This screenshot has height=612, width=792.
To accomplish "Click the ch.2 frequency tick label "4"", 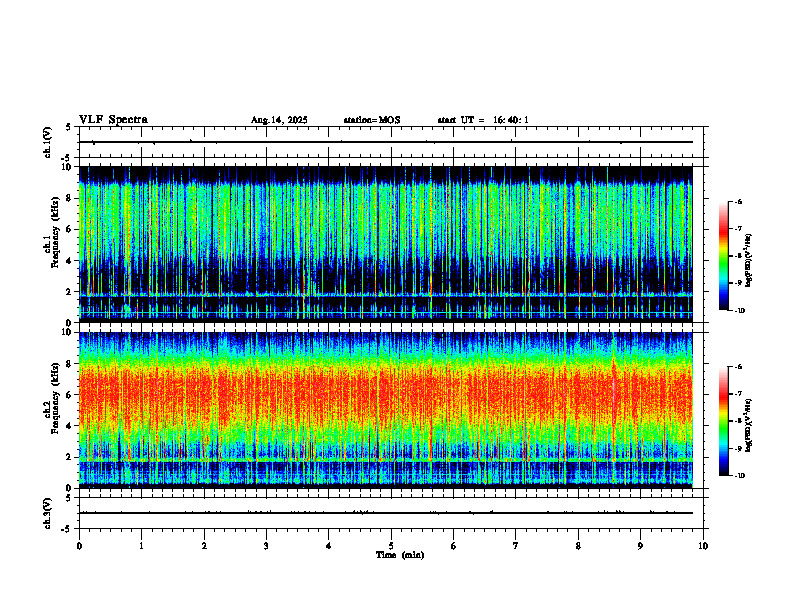I will point(70,426).
